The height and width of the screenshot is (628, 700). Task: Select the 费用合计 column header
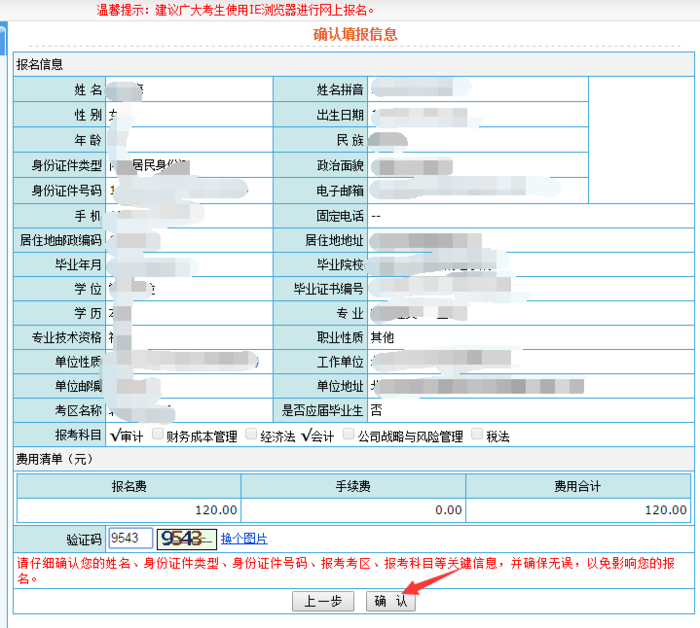tap(577, 486)
